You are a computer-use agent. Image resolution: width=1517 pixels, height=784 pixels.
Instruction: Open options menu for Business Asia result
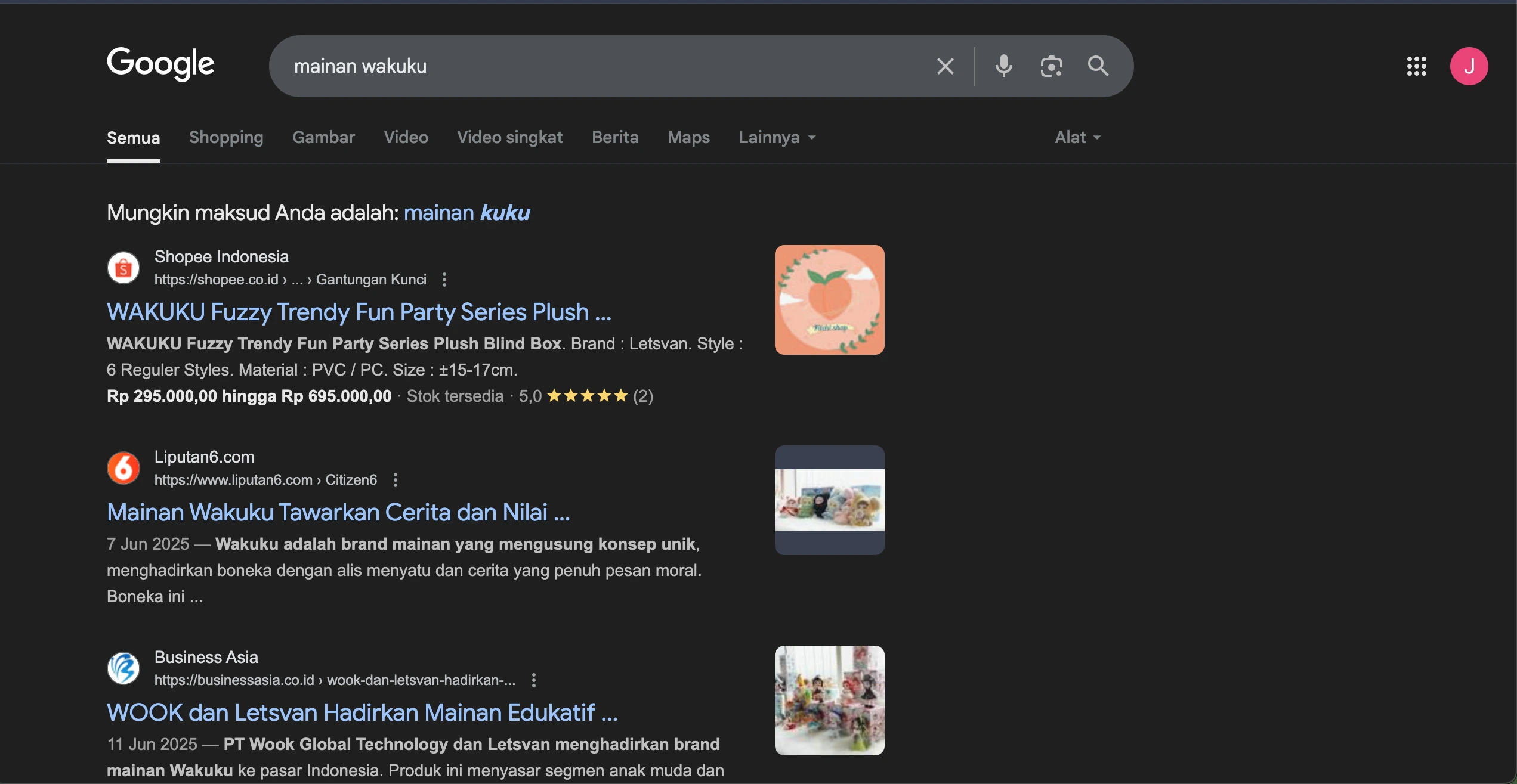pyautogui.click(x=534, y=680)
